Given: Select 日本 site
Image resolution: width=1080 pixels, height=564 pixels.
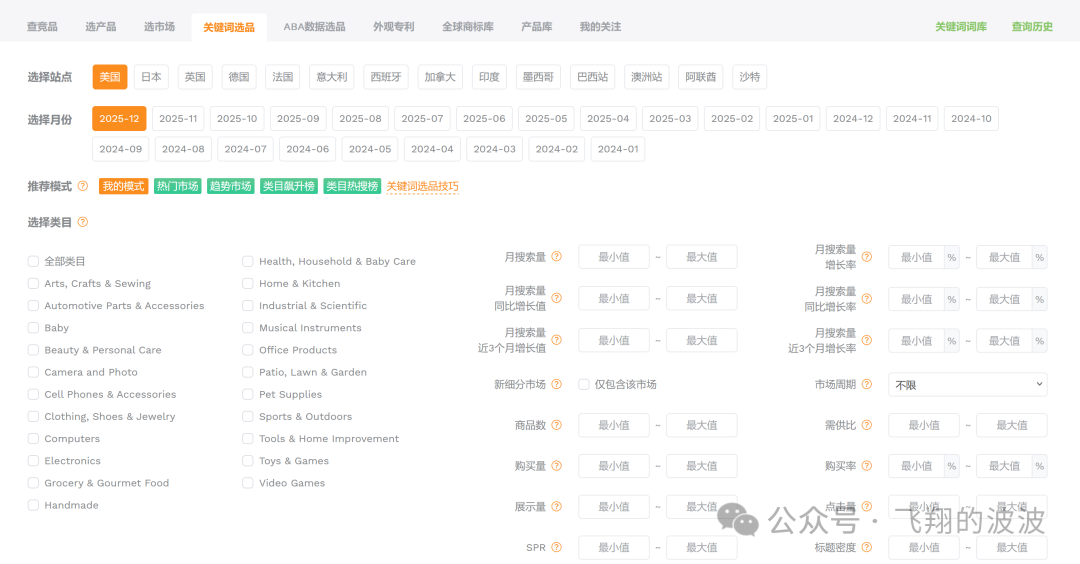Looking at the screenshot, I should 152,76.
